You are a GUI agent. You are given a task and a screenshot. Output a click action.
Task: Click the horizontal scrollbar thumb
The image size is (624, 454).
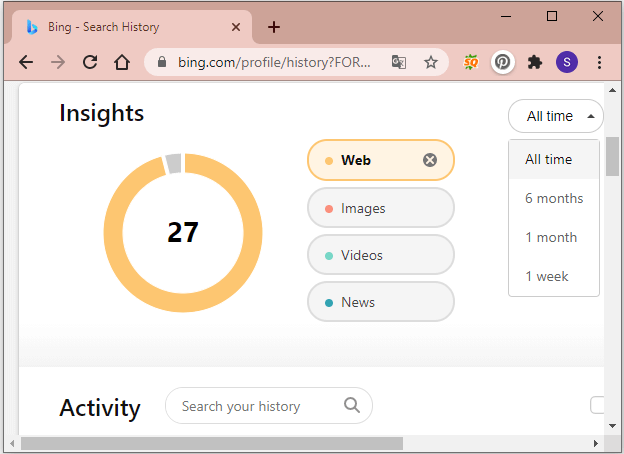coord(212,443)
